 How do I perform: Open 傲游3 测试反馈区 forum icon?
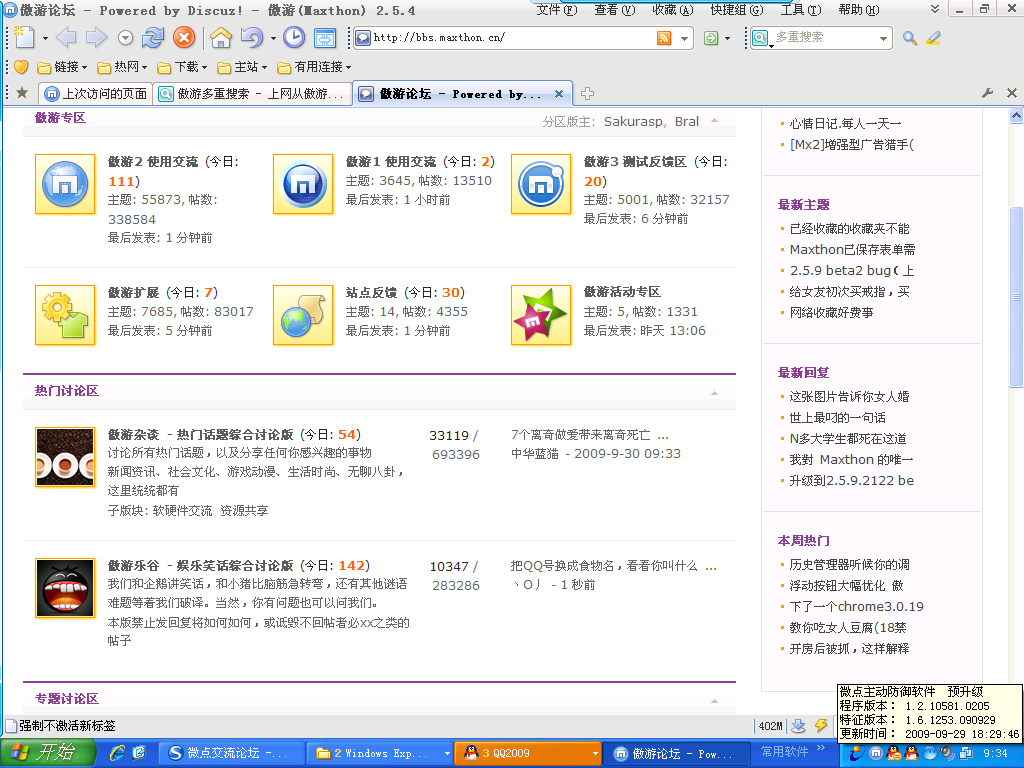point(541,184)
